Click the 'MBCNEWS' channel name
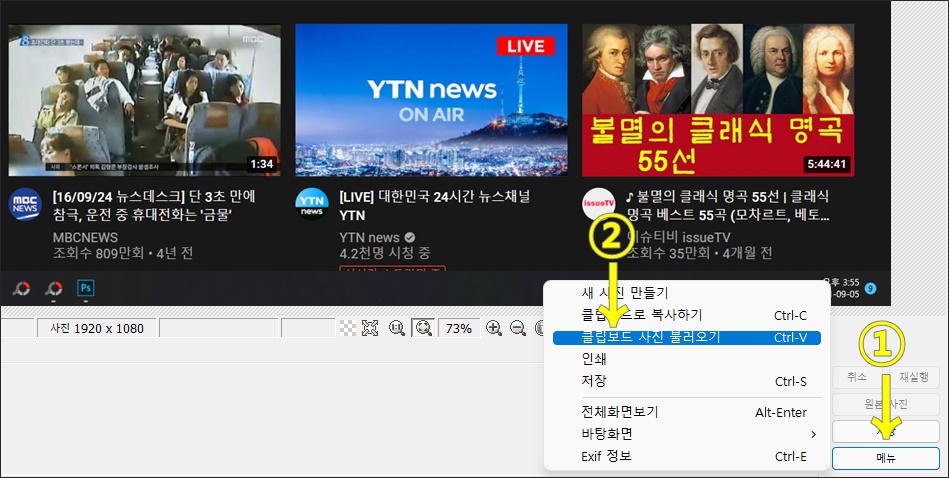Viewport: 949px width, 478px height. (85, 237)
